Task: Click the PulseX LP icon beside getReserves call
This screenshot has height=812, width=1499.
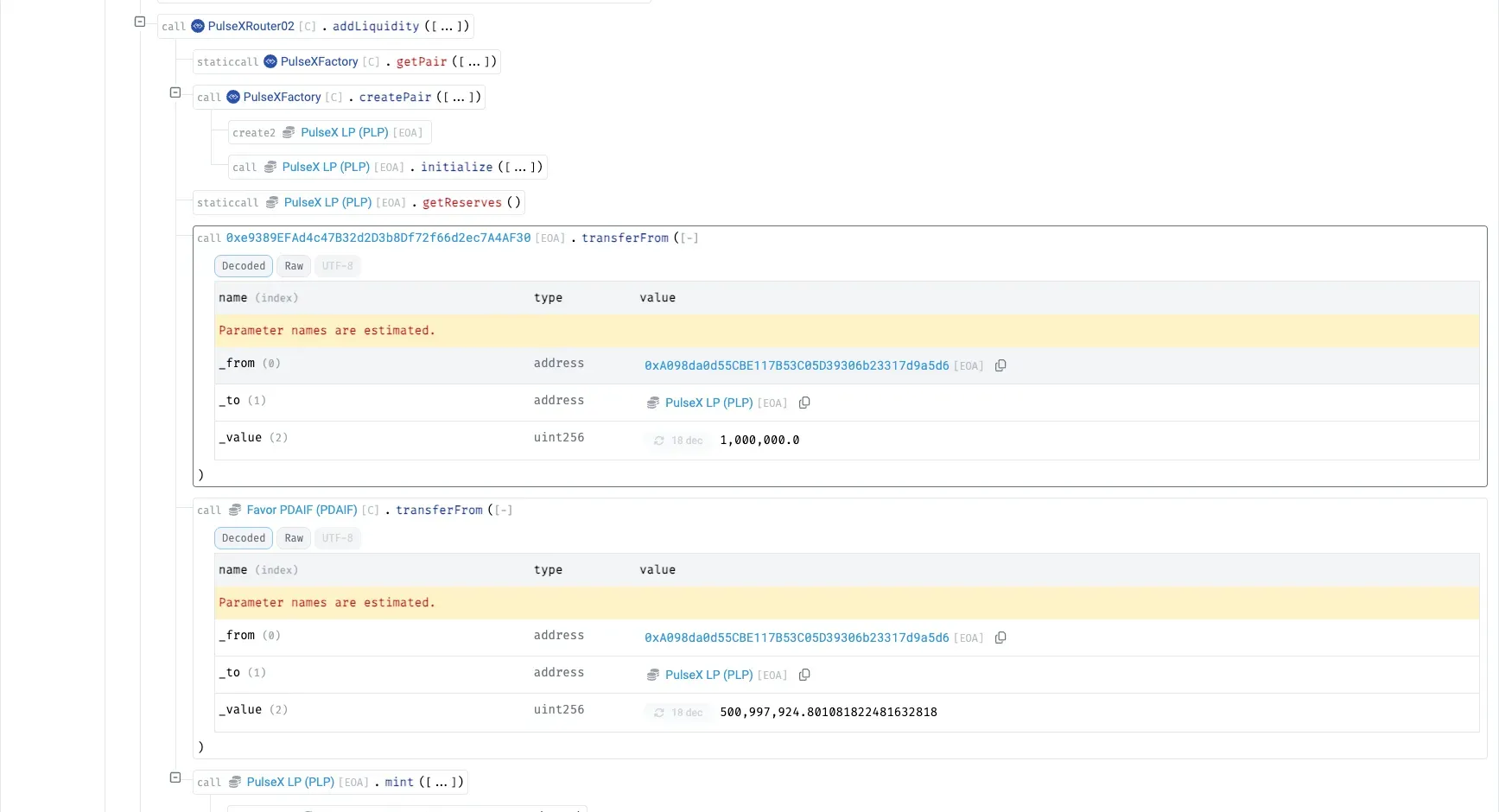Action: [x=271, y=202]
